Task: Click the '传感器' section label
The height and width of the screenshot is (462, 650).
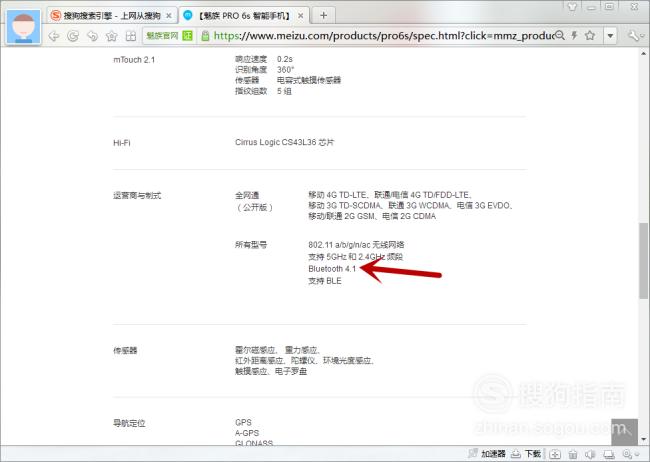Action: (x=125, y=350)
